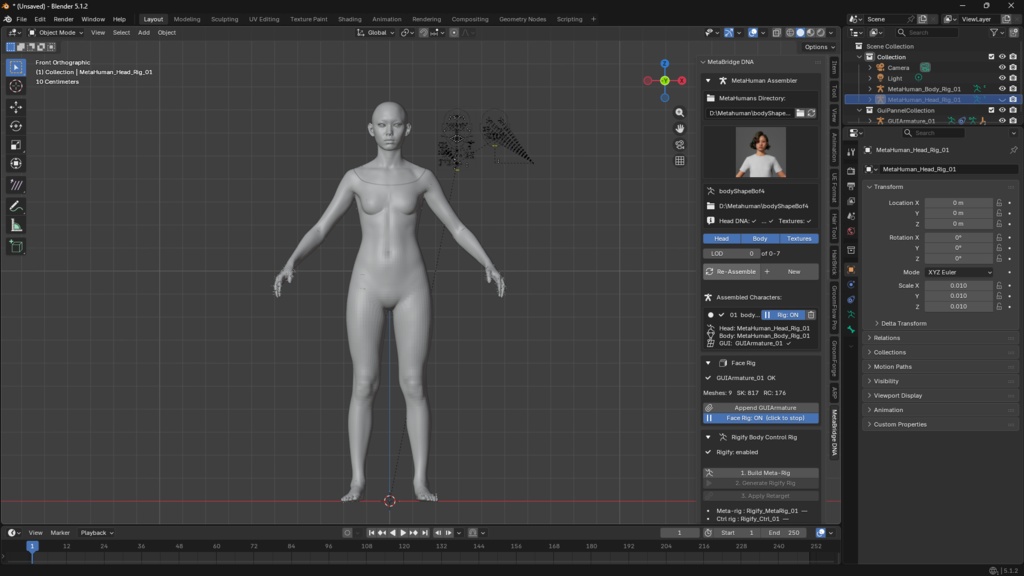Expand the Relations panel

click(886, 338)
